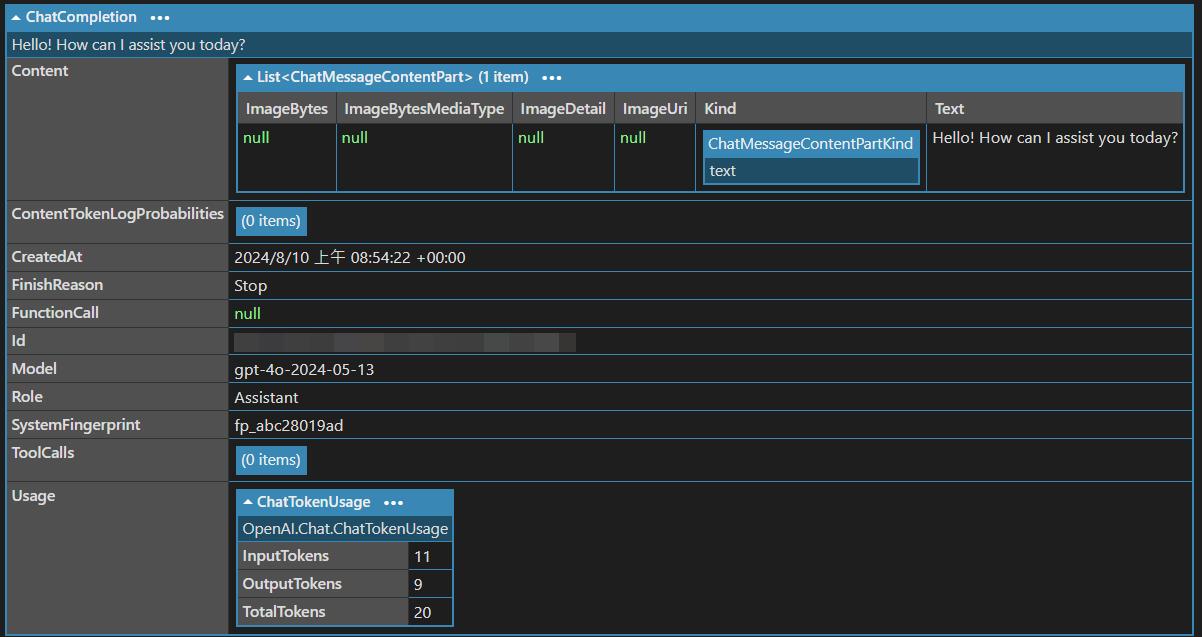Image resolution: width=1202 pixels, height=637 pixels.
Task: Click the SystemFingerprint value fp_abc28019ad
Action: (289, 426)
